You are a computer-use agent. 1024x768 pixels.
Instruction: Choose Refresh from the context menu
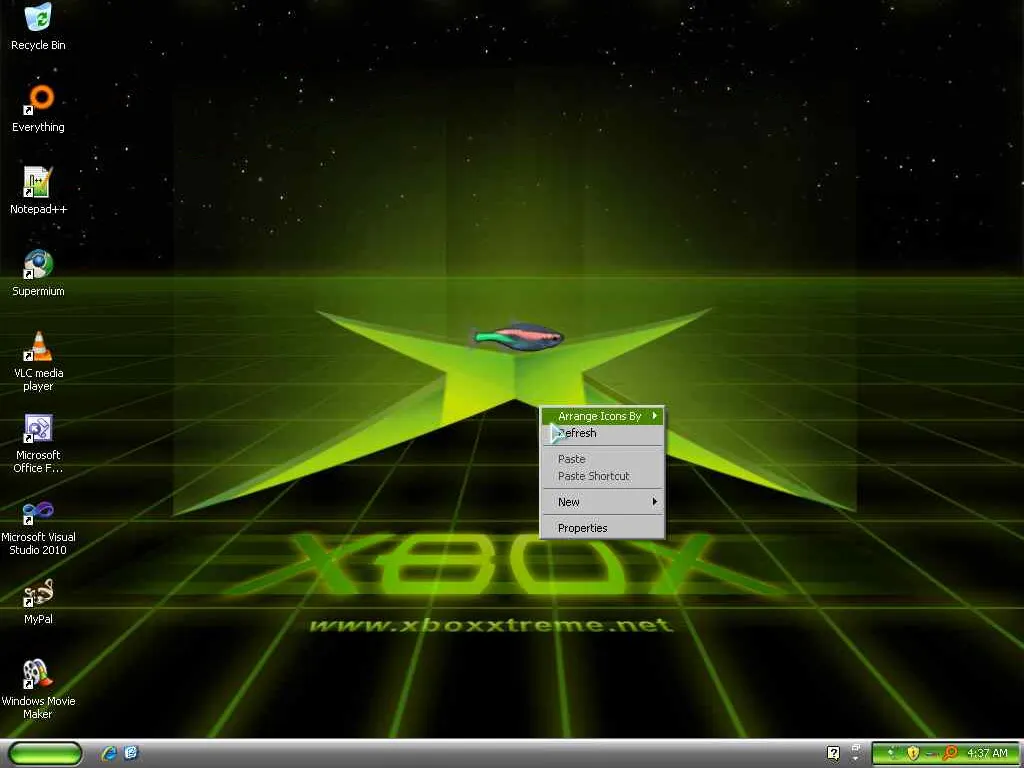click(602, 433)
